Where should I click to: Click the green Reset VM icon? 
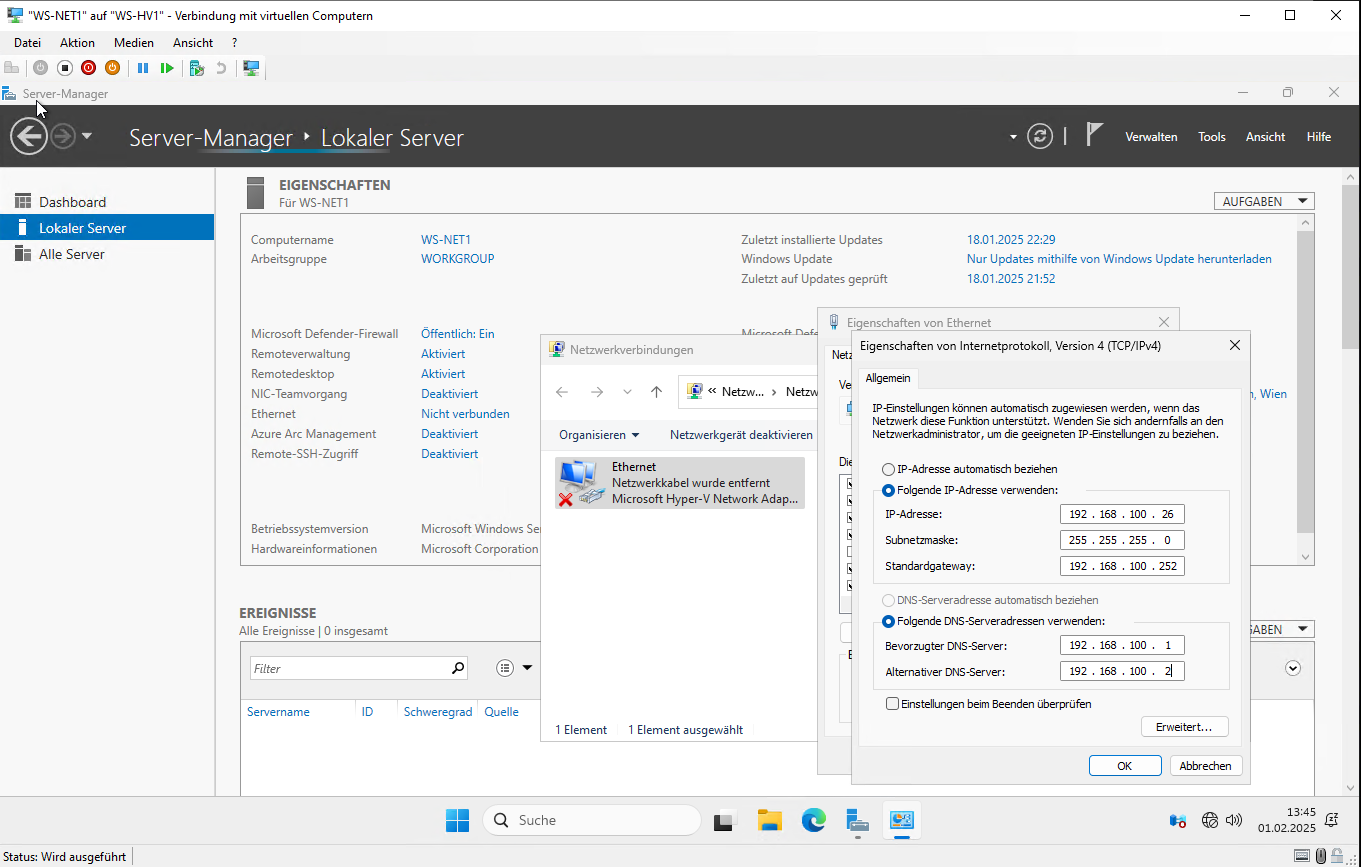click(167, 68)
